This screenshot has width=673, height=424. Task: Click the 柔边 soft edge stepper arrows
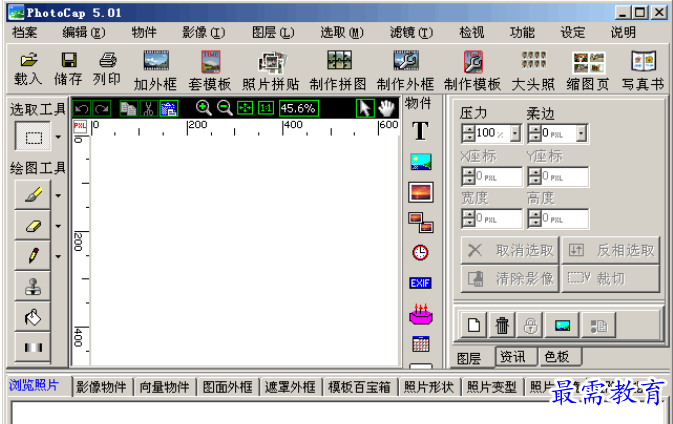(534, 133)
